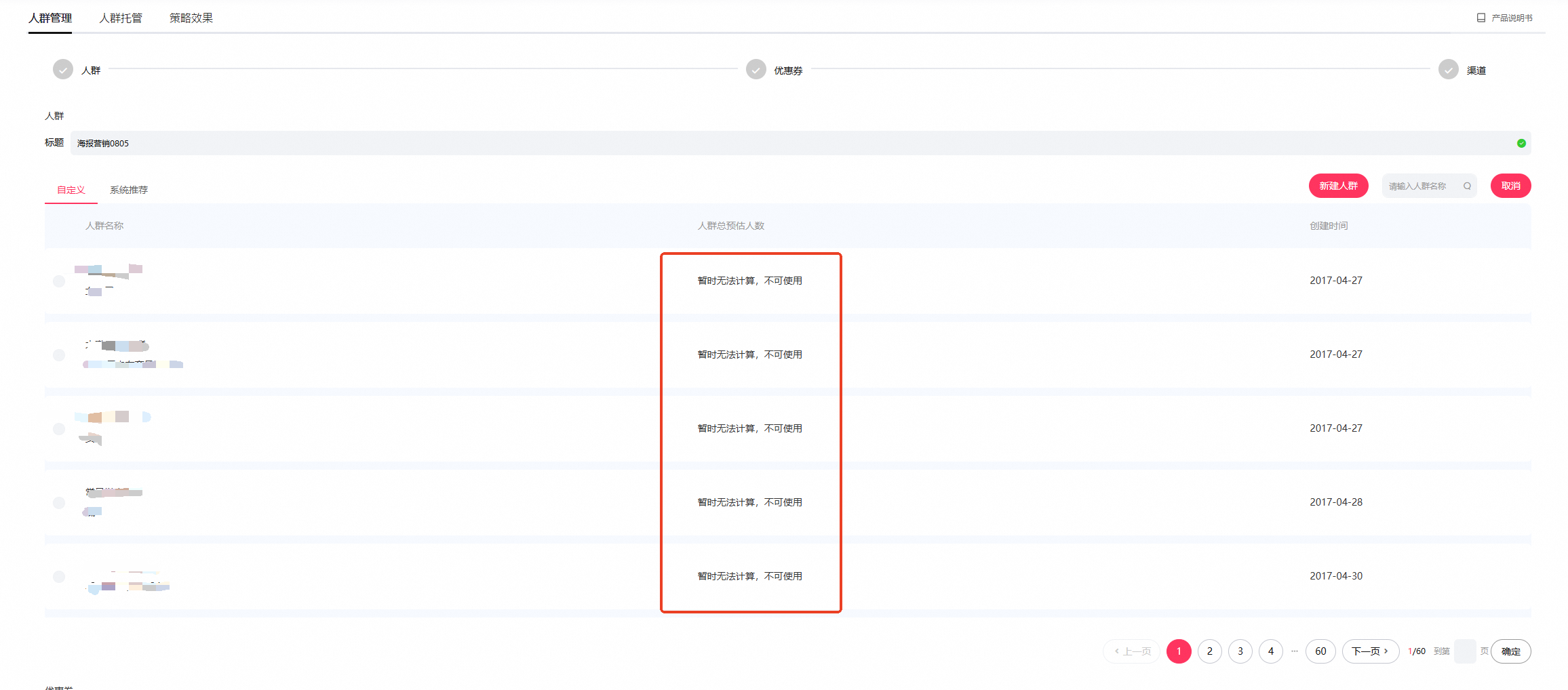Click the pink 取消 button
The image size is (1568, 690).
pos(1510,186)
